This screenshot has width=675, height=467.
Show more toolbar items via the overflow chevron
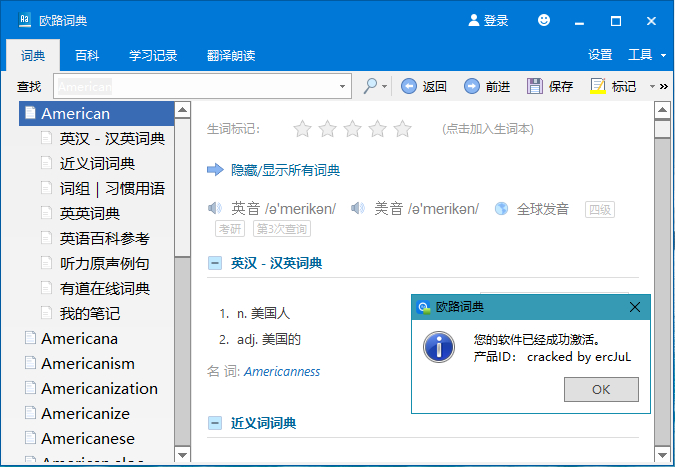(x=664, y=87)
